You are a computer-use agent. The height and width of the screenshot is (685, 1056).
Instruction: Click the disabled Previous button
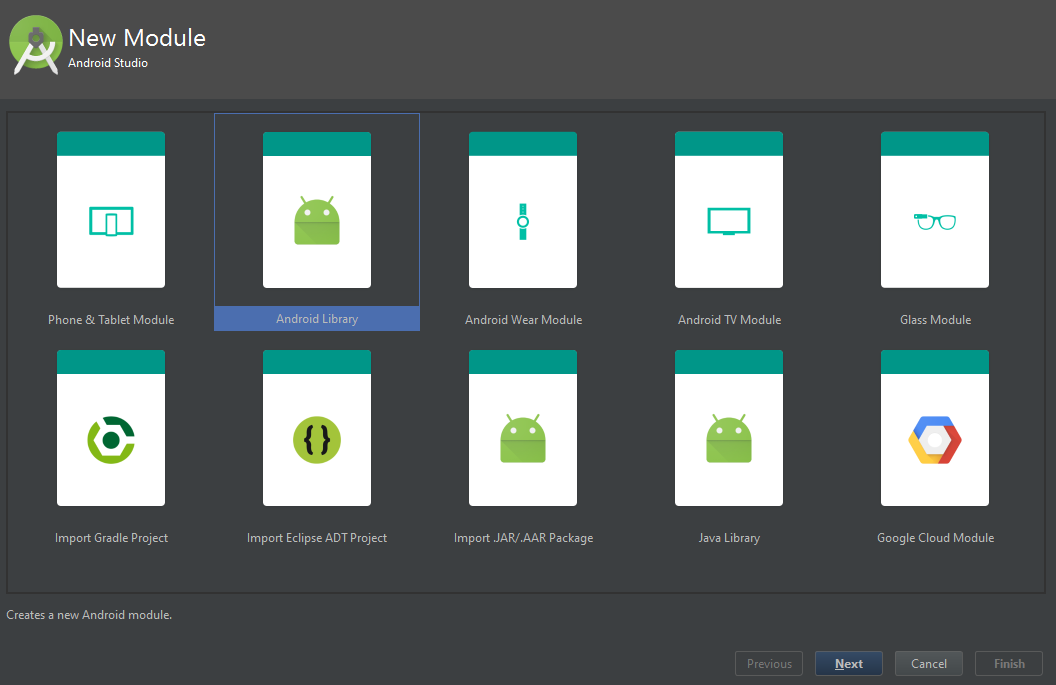(x=769, y=664)
